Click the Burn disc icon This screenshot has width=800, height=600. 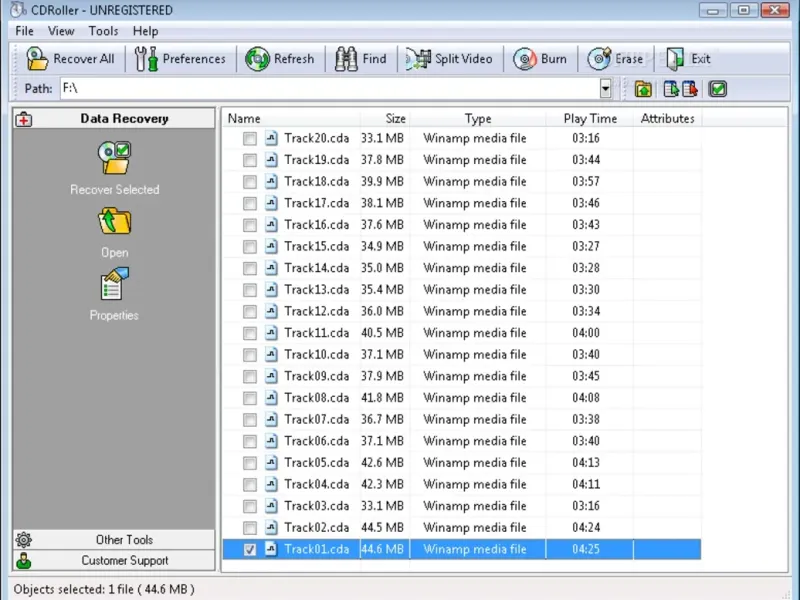click(x=524, y=59)
